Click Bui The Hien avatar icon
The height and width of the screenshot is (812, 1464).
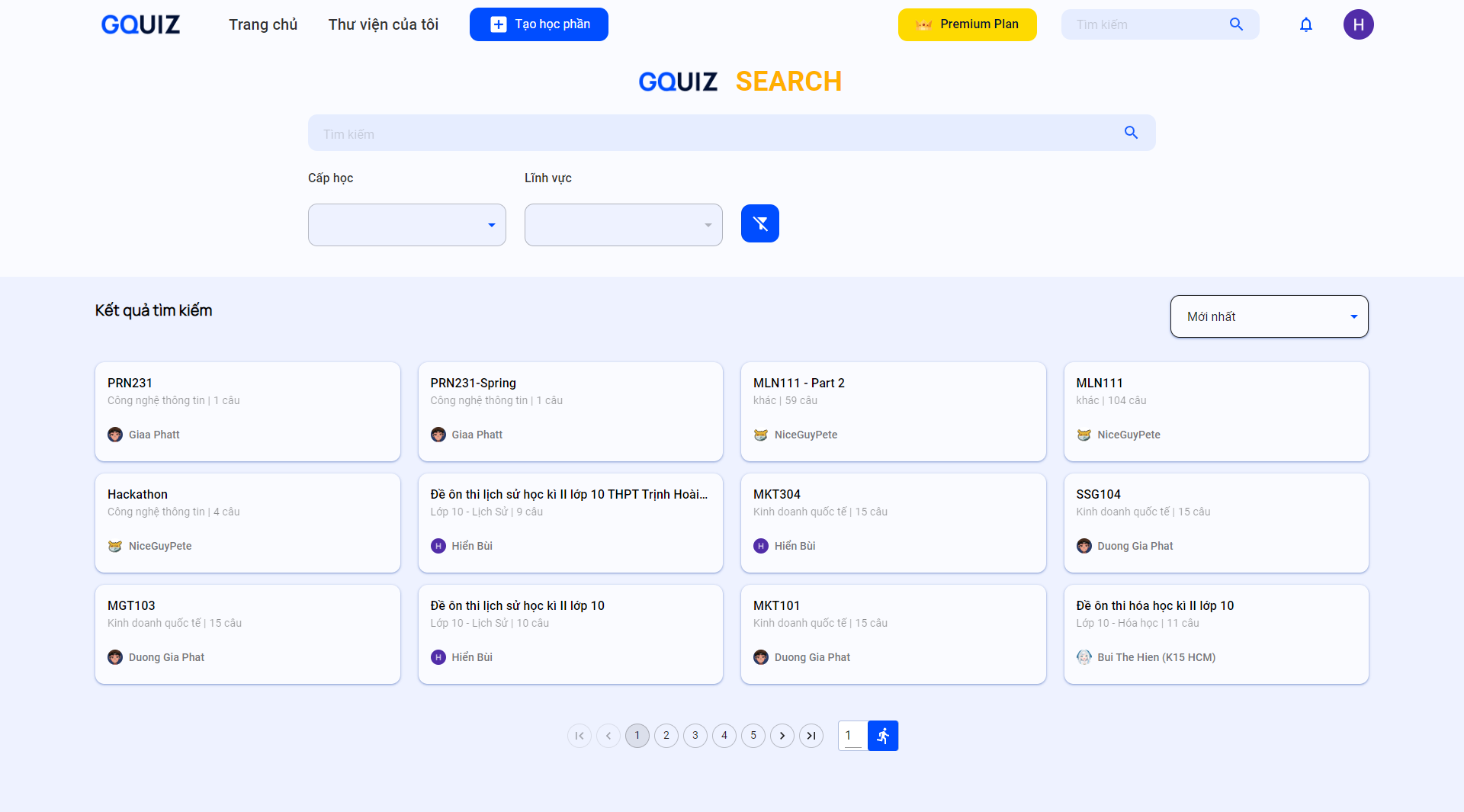tap(1084, 657)
